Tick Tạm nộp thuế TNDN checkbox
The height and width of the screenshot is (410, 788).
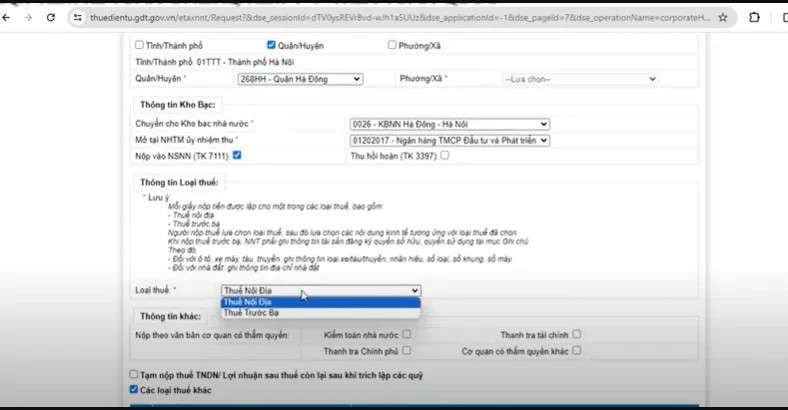(135, 374)
